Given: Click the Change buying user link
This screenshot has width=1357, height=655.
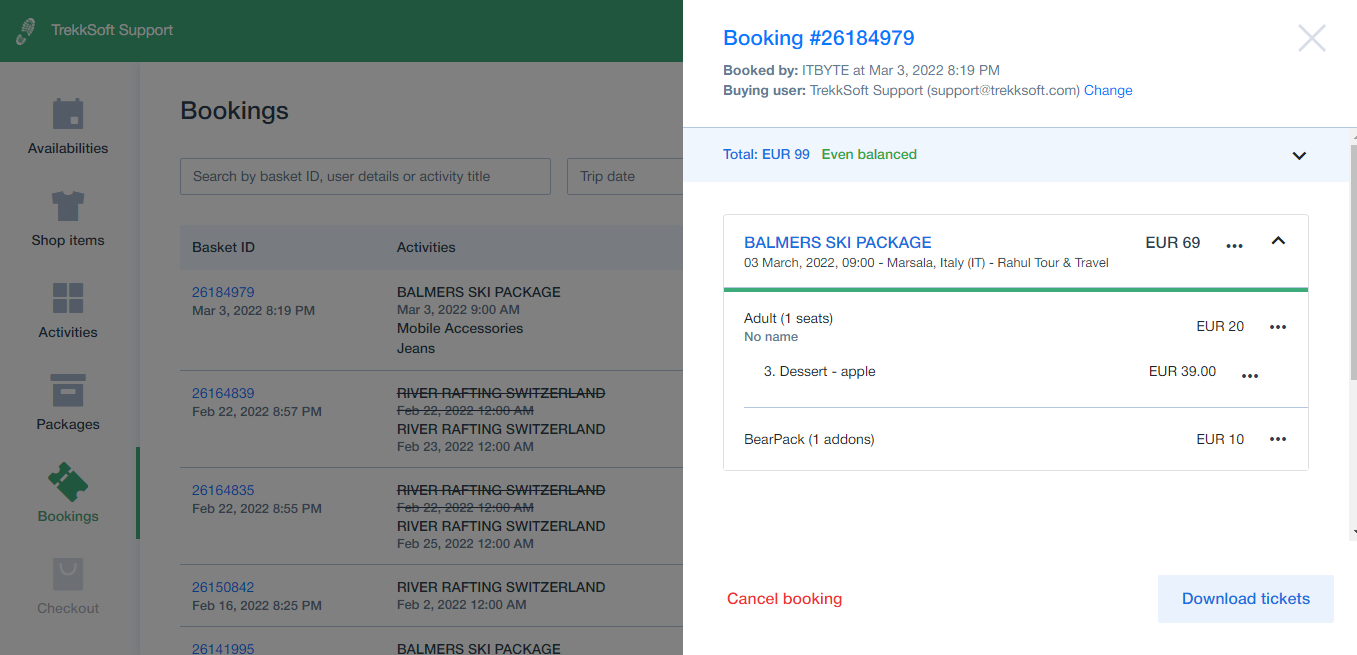Looking at the screenshot, I should (1108, 90).
